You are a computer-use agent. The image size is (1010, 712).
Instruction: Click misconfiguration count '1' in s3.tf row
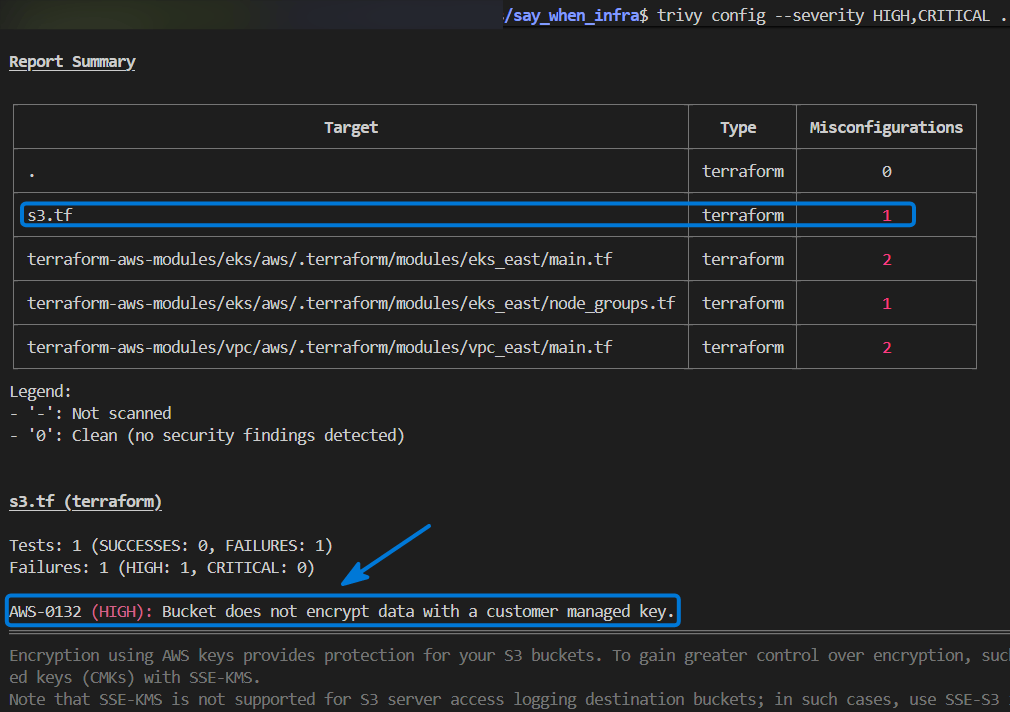[886, 215]
